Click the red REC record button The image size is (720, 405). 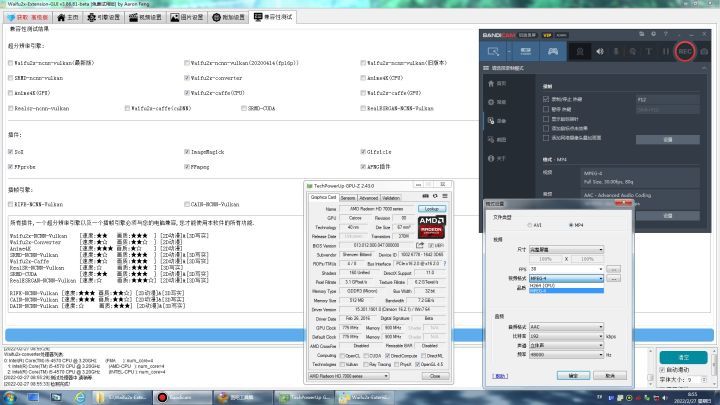tap(685, 50)
